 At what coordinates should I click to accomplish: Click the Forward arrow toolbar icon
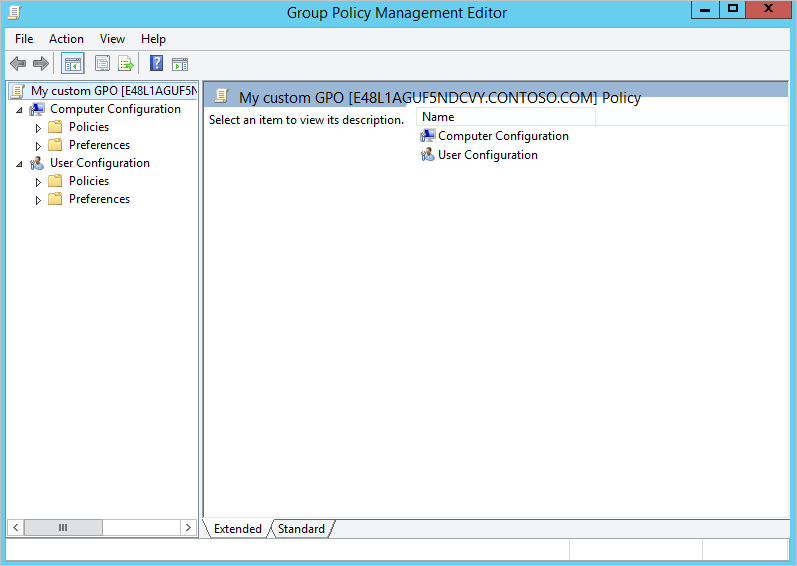click(x=40, y=64)
